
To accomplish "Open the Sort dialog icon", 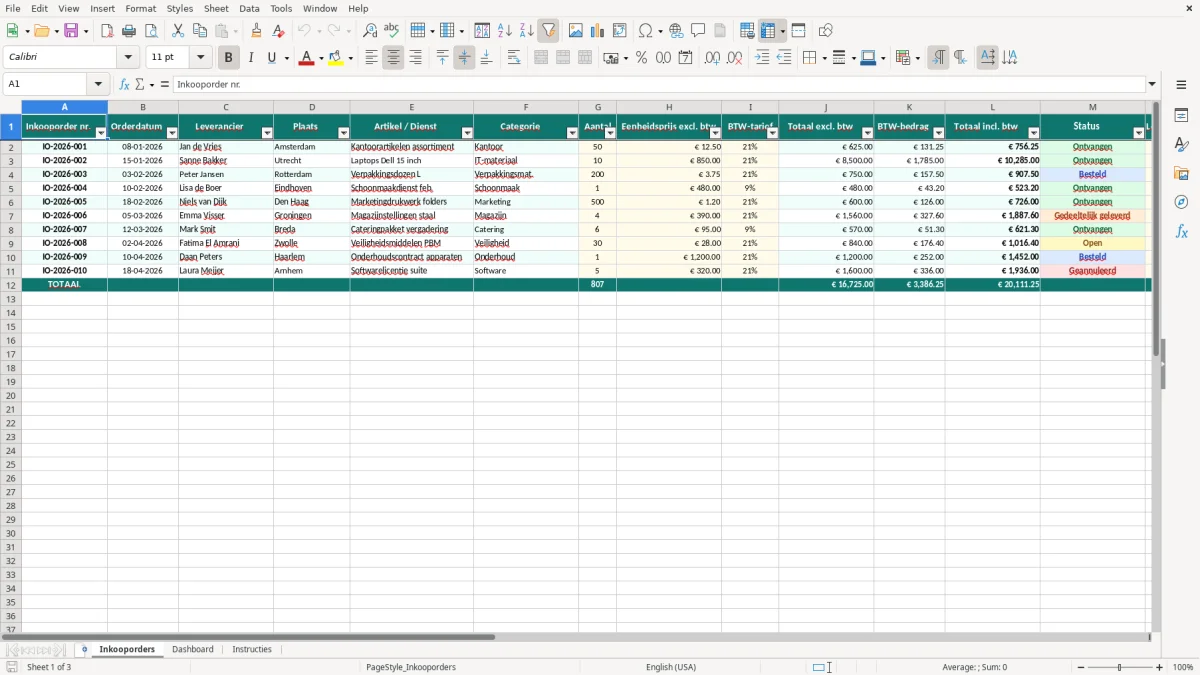I will tap(482, 31).
